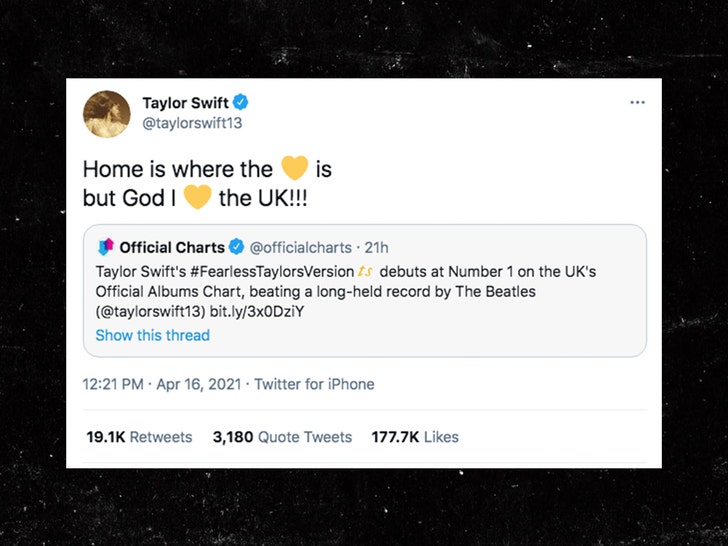Click the blue verified badge beside Taylor Swift

pos(240,102)
